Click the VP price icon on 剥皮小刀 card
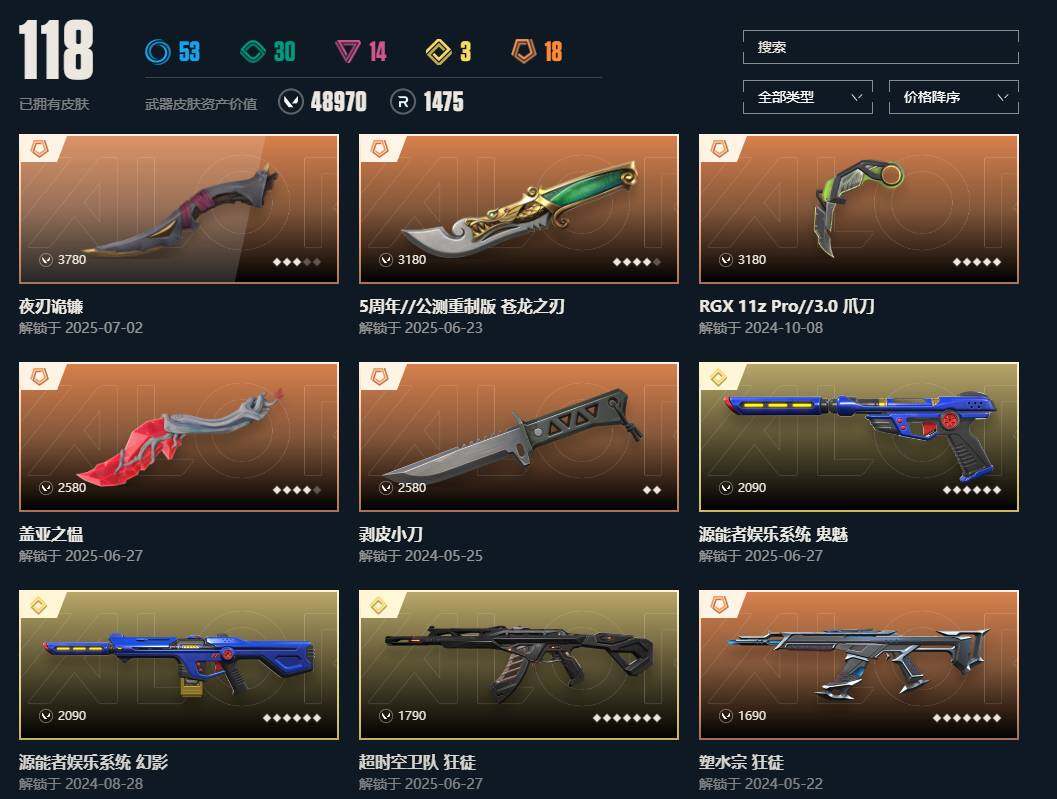The image size is (1057, 799). coord(386,487)
